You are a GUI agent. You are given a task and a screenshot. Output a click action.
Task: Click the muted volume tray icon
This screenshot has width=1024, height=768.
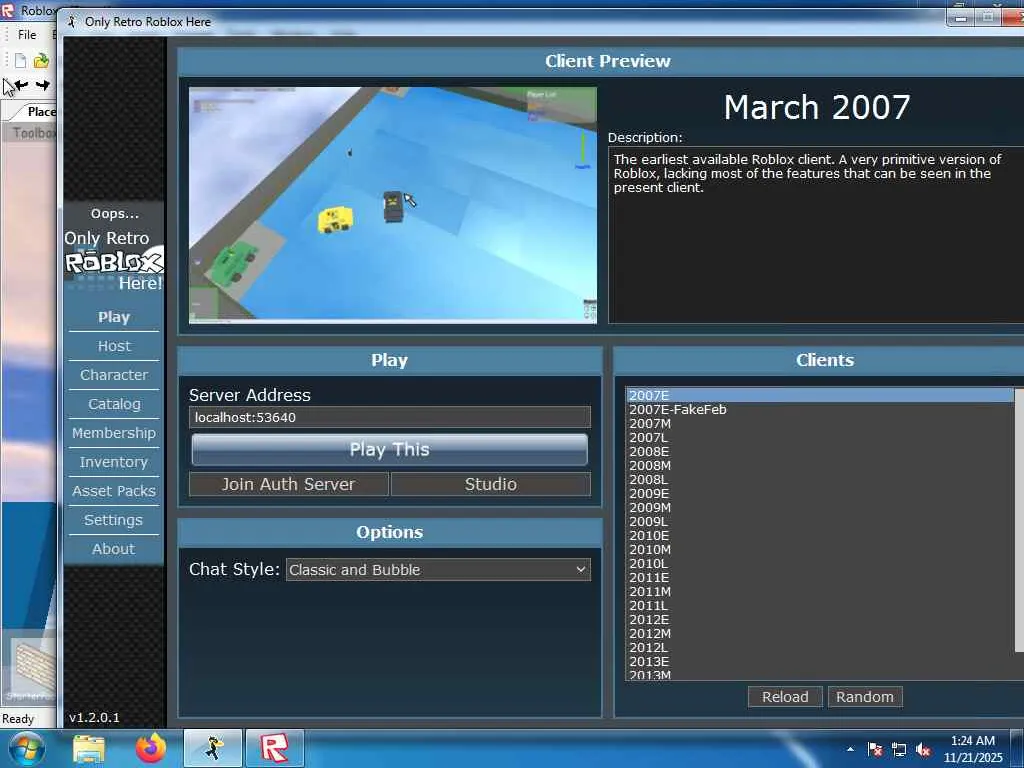click(x=923, y=750)
